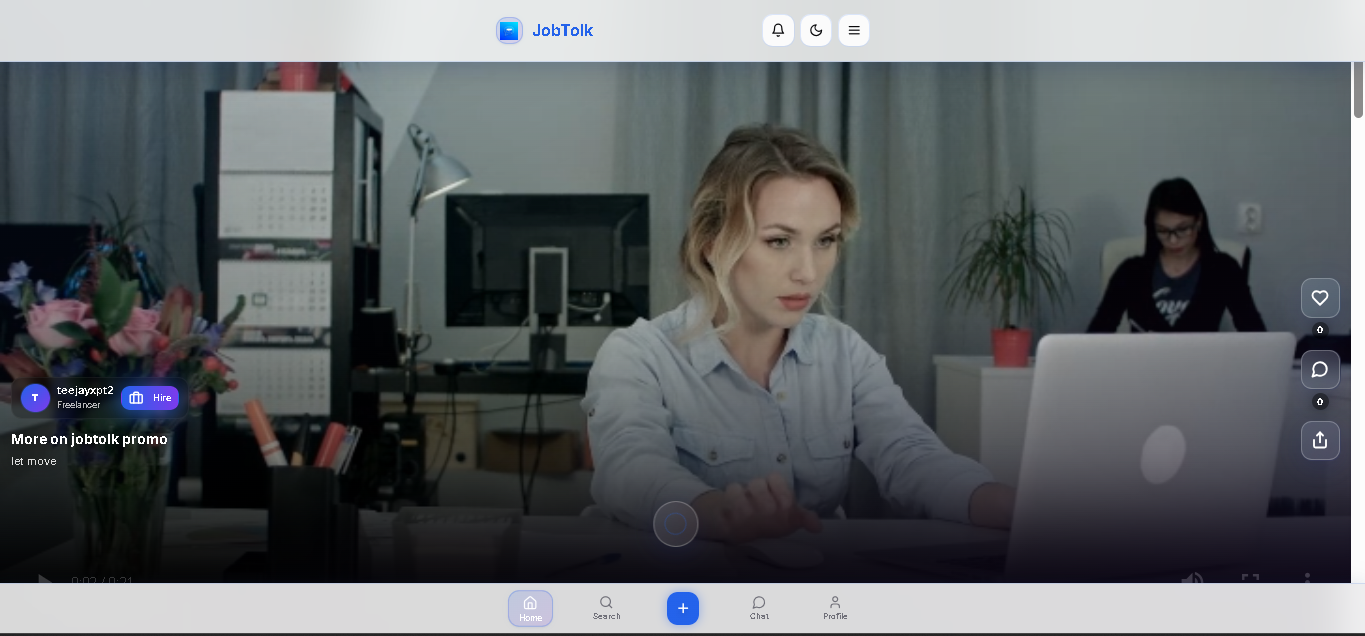Open the JobTolk brand name link
Image resolution: width=1365 pixels, height=636 pixels.
click(x=562, y=30)
